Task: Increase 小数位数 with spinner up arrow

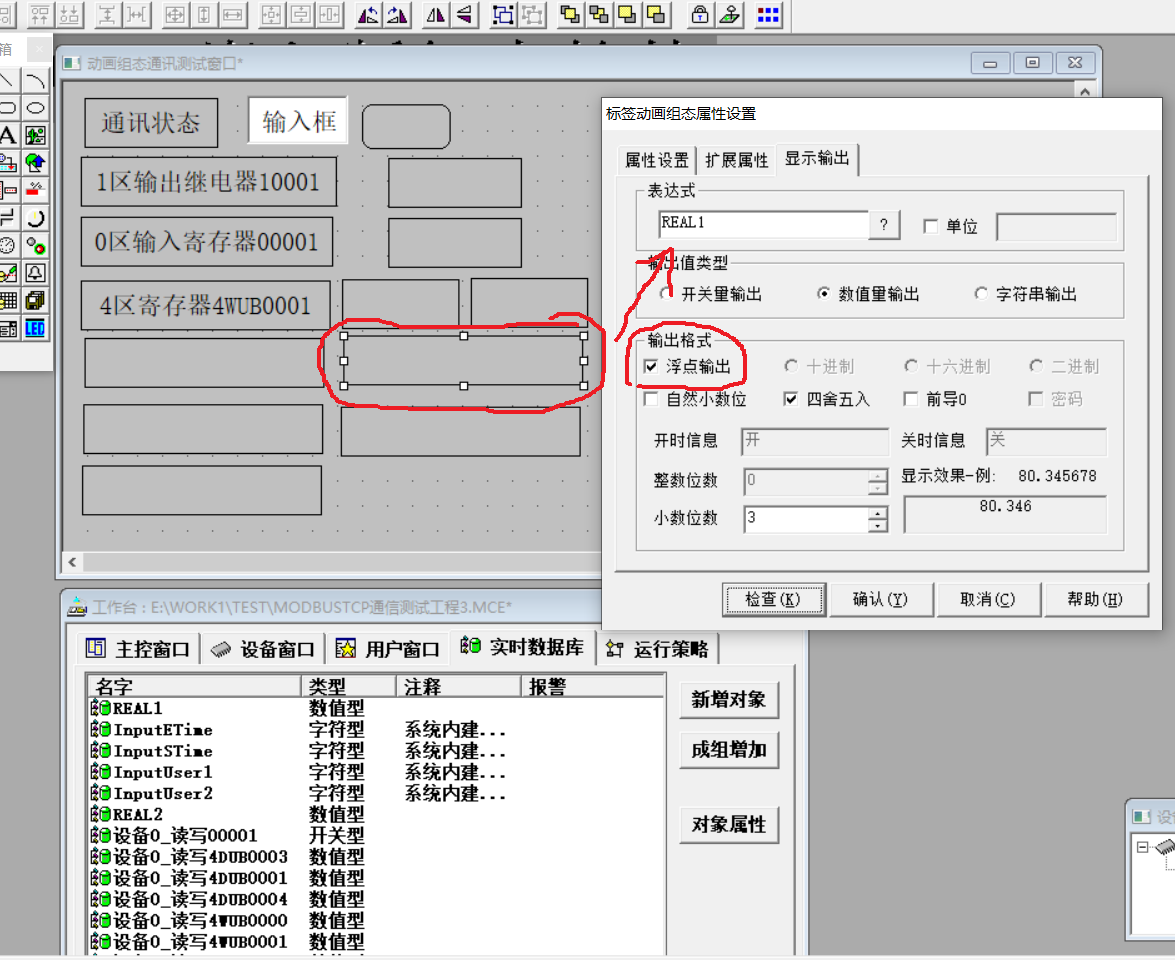Action: click(877, 513)
